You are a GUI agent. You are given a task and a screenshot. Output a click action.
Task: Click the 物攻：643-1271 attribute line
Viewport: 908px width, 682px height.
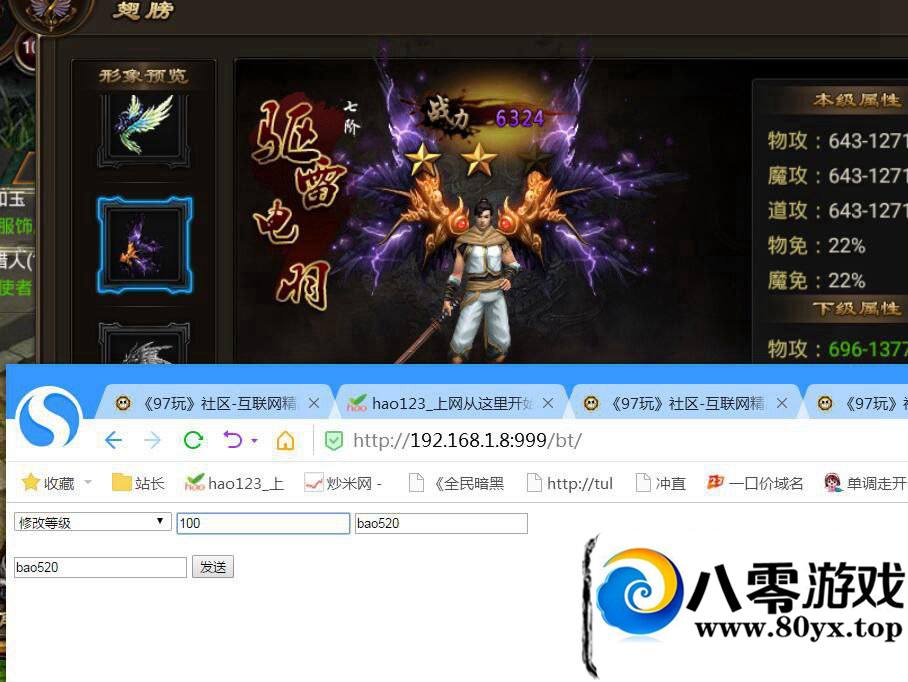(x=837, y=141)
